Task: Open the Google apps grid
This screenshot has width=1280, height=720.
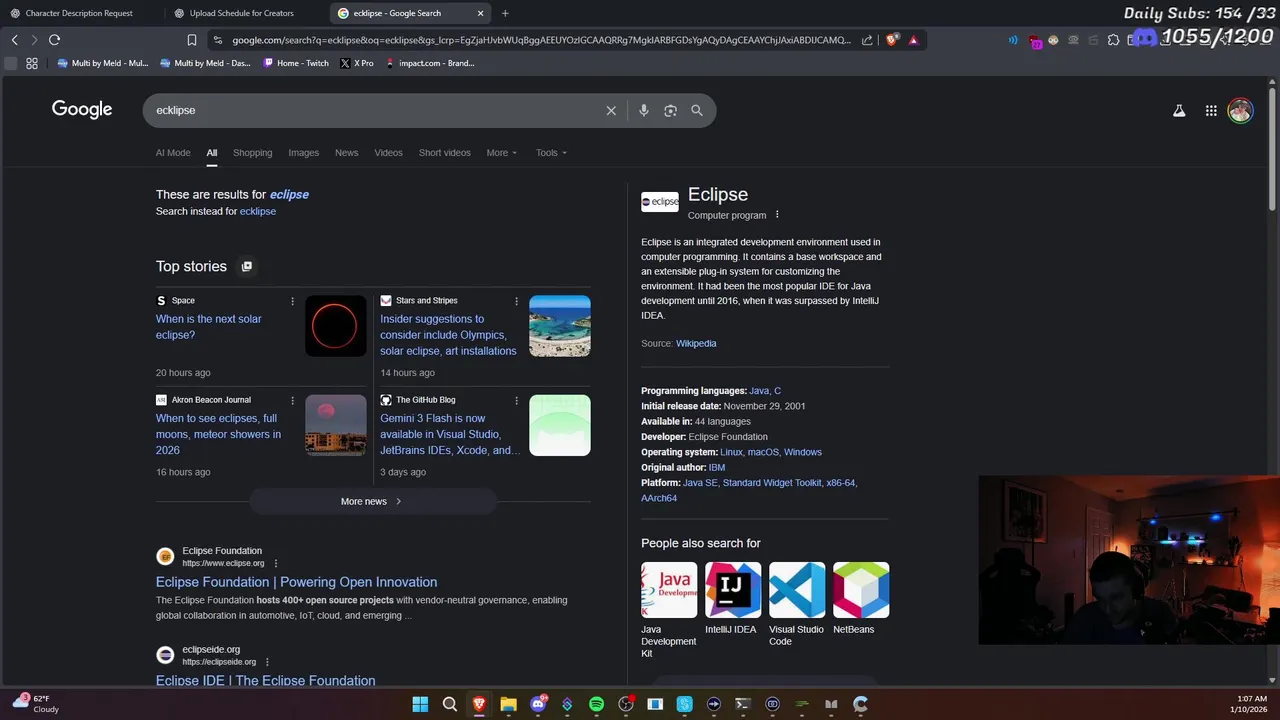Action: point(1211,111)
